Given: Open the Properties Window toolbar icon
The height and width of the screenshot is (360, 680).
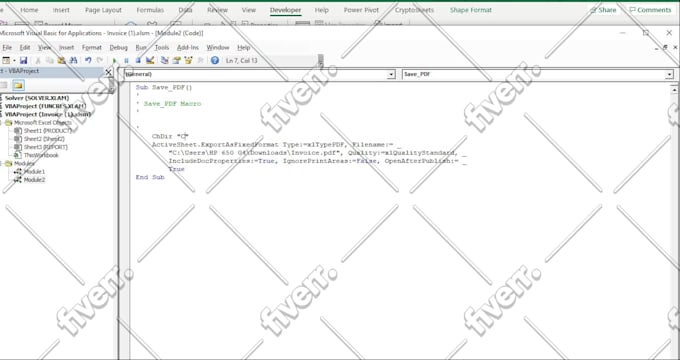Looking at the screenshot, I should point(177,60).
